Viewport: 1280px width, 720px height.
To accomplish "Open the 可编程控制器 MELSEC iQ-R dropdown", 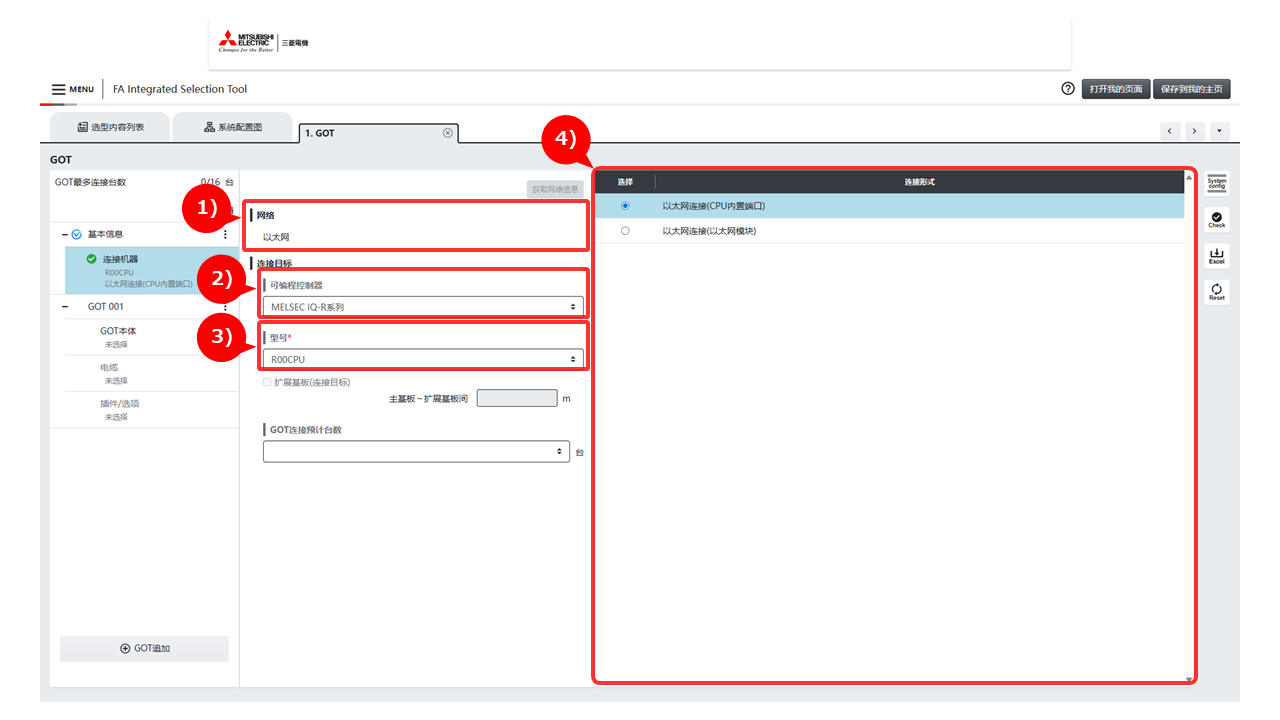I will [x=423, y=307].
